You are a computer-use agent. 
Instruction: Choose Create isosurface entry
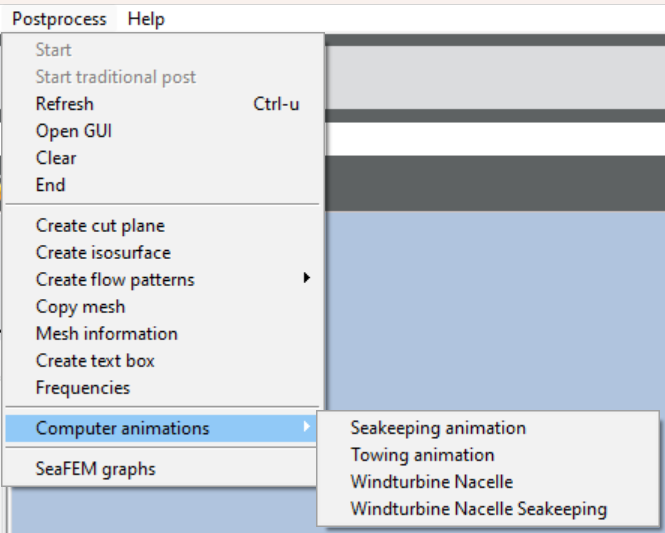pyautogui.click(x=162, y=253)
